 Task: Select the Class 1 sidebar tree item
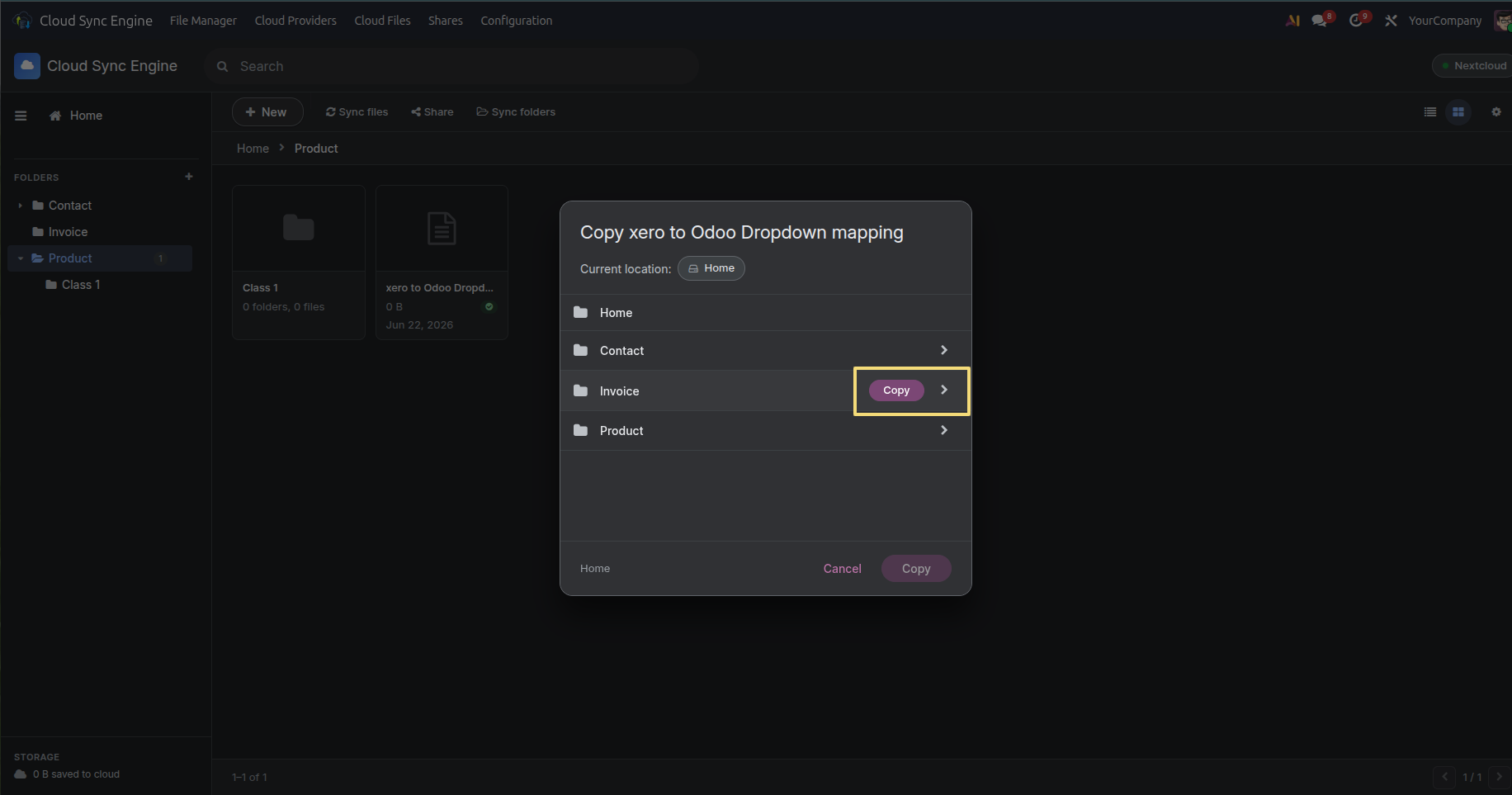pyautogui.click(x=81, y=285)
